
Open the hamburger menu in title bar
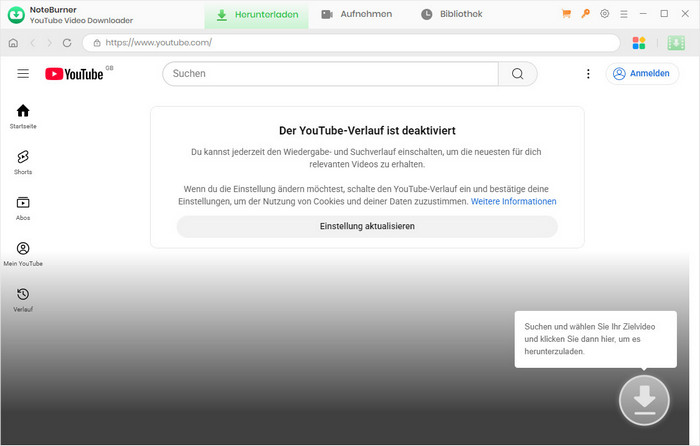point(624,14)
